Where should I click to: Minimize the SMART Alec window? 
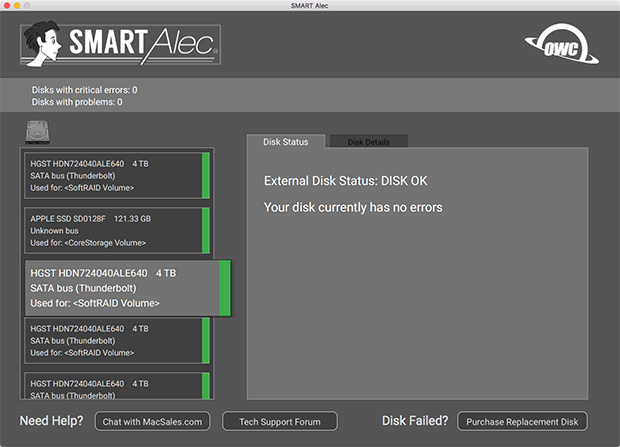click(x=17, y=6)
